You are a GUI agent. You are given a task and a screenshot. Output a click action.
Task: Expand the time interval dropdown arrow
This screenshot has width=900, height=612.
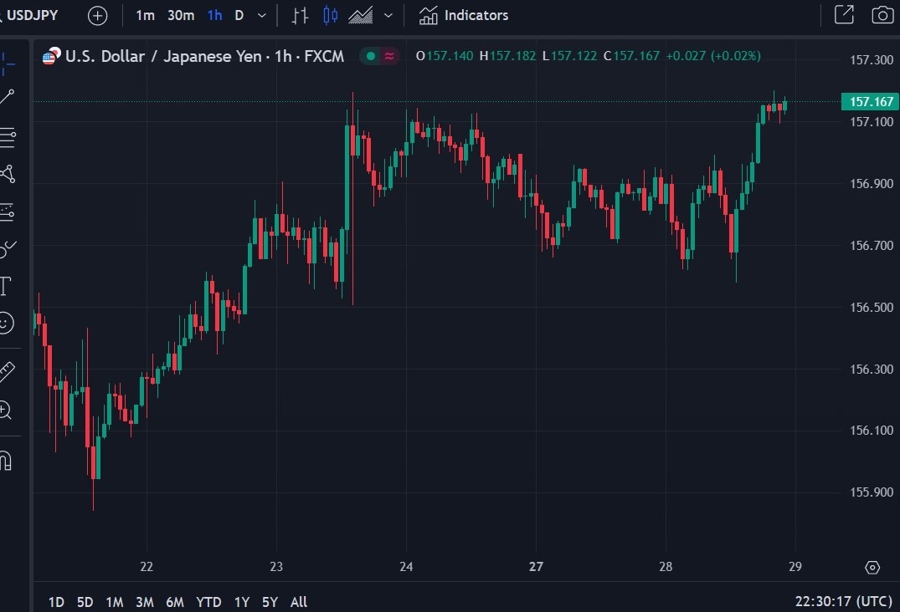click(x=262, y=15)
